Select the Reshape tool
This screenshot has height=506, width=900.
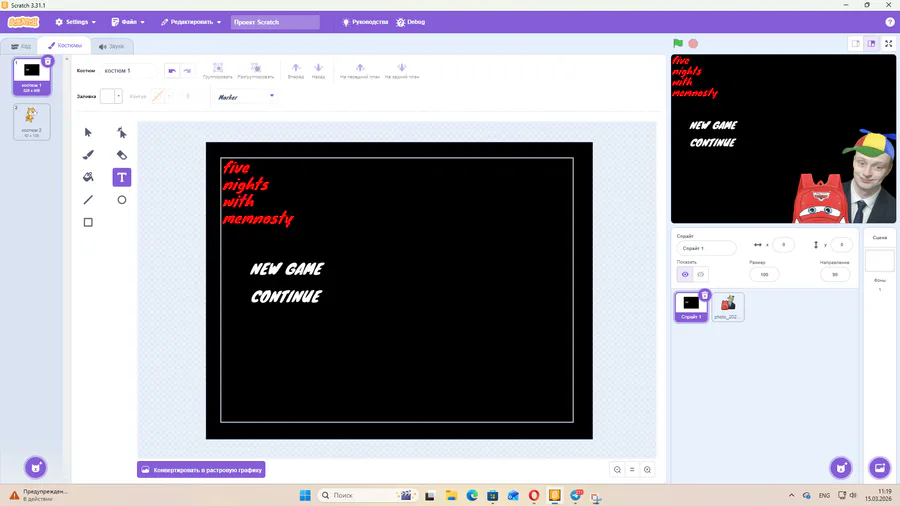point(122,133)
